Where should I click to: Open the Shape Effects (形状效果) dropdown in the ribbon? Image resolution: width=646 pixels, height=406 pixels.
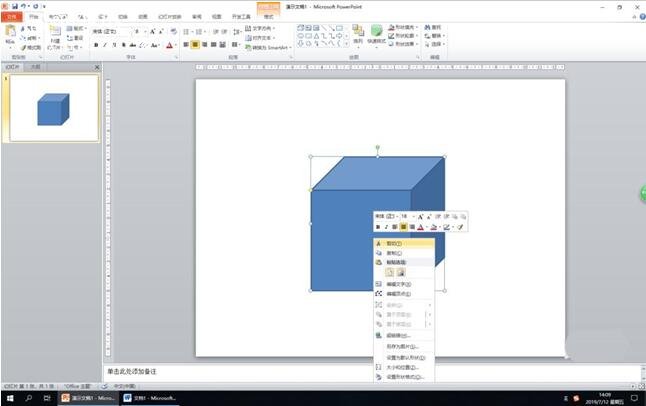pyautogui.click(x=403, y=44)
